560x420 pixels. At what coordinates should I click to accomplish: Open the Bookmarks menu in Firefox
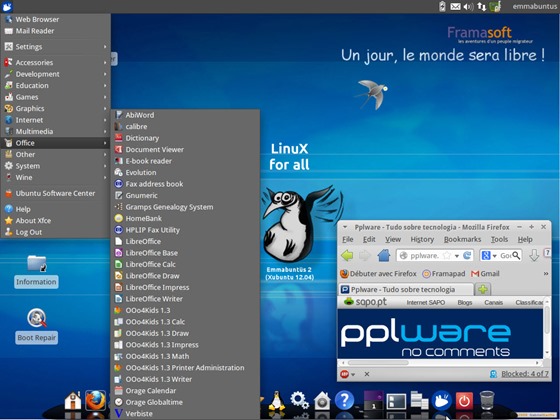tap(462, 240)
